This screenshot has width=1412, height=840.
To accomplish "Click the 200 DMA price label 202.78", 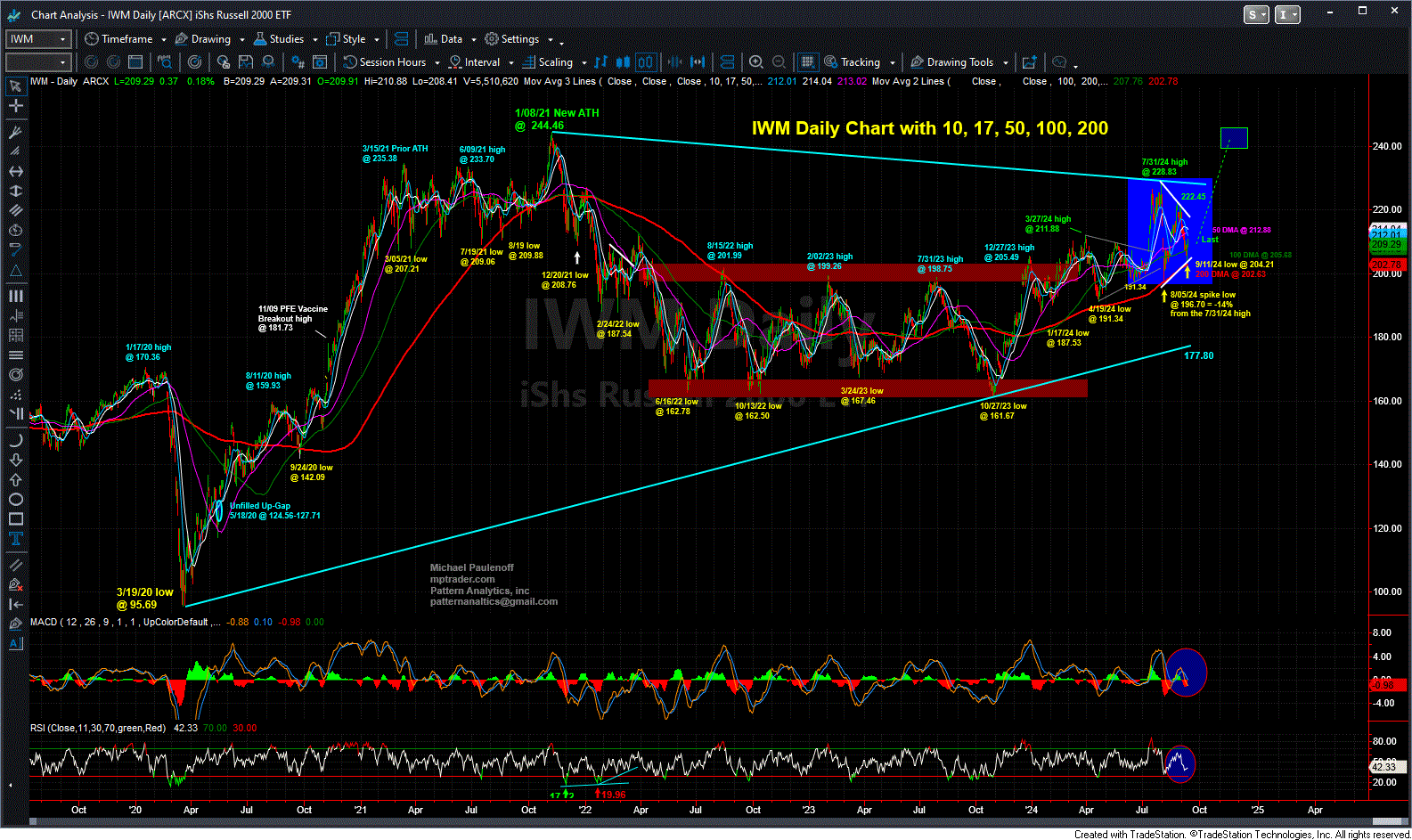I will (1387, 265).
